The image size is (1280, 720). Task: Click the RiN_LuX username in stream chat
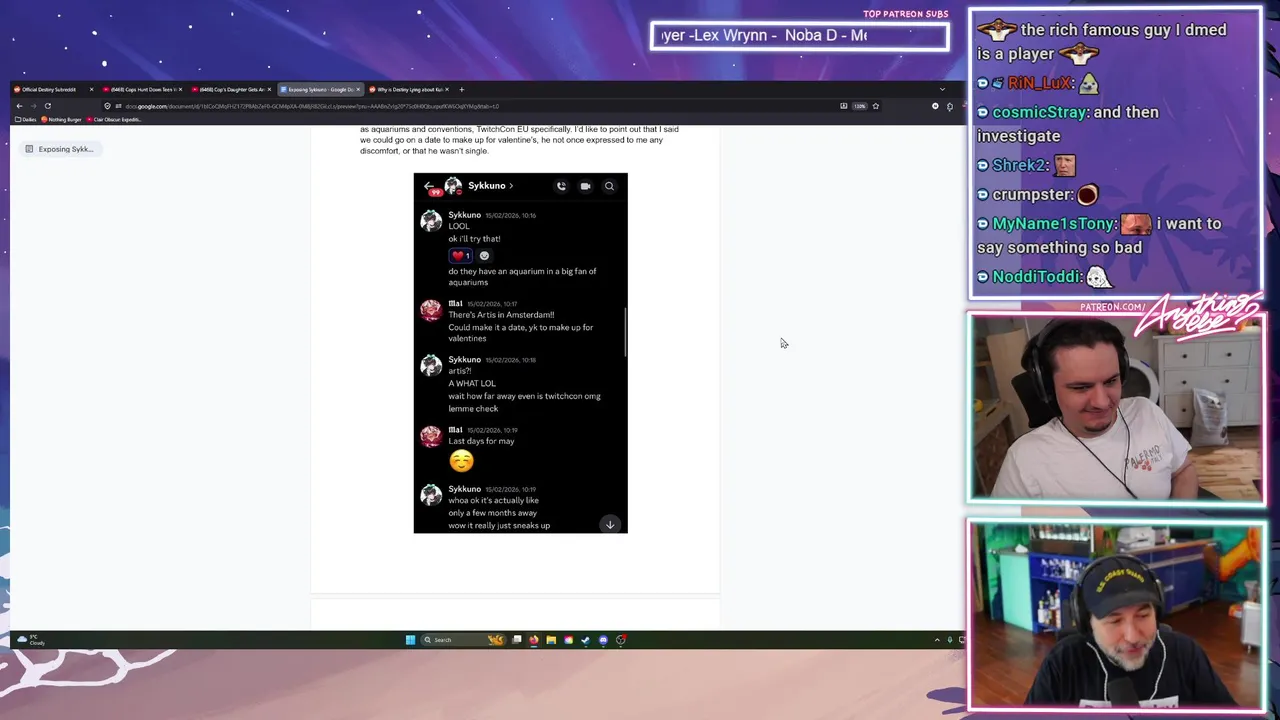1039,84
